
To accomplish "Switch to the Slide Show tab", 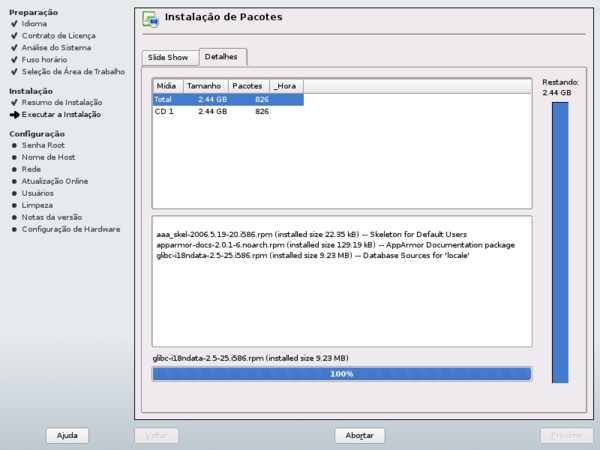I will pos(170,57).
